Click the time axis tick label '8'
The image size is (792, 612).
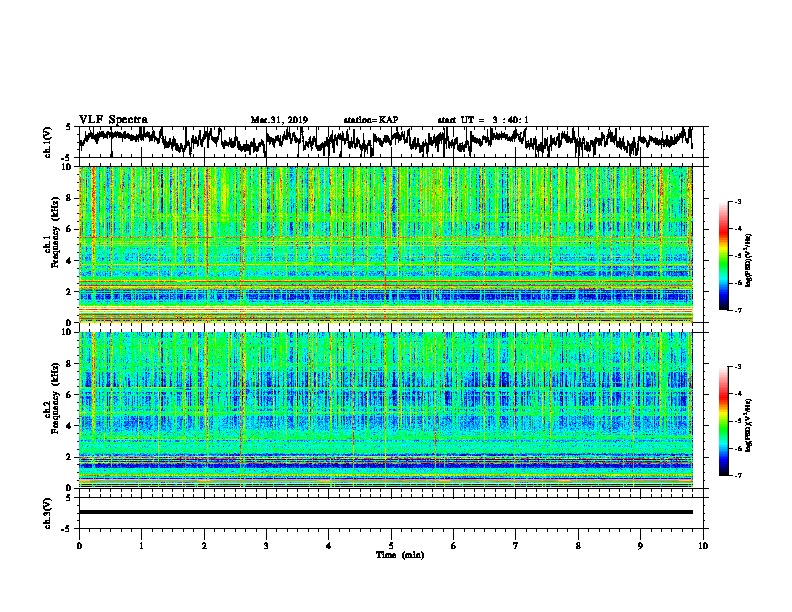(x=578, y=545)
